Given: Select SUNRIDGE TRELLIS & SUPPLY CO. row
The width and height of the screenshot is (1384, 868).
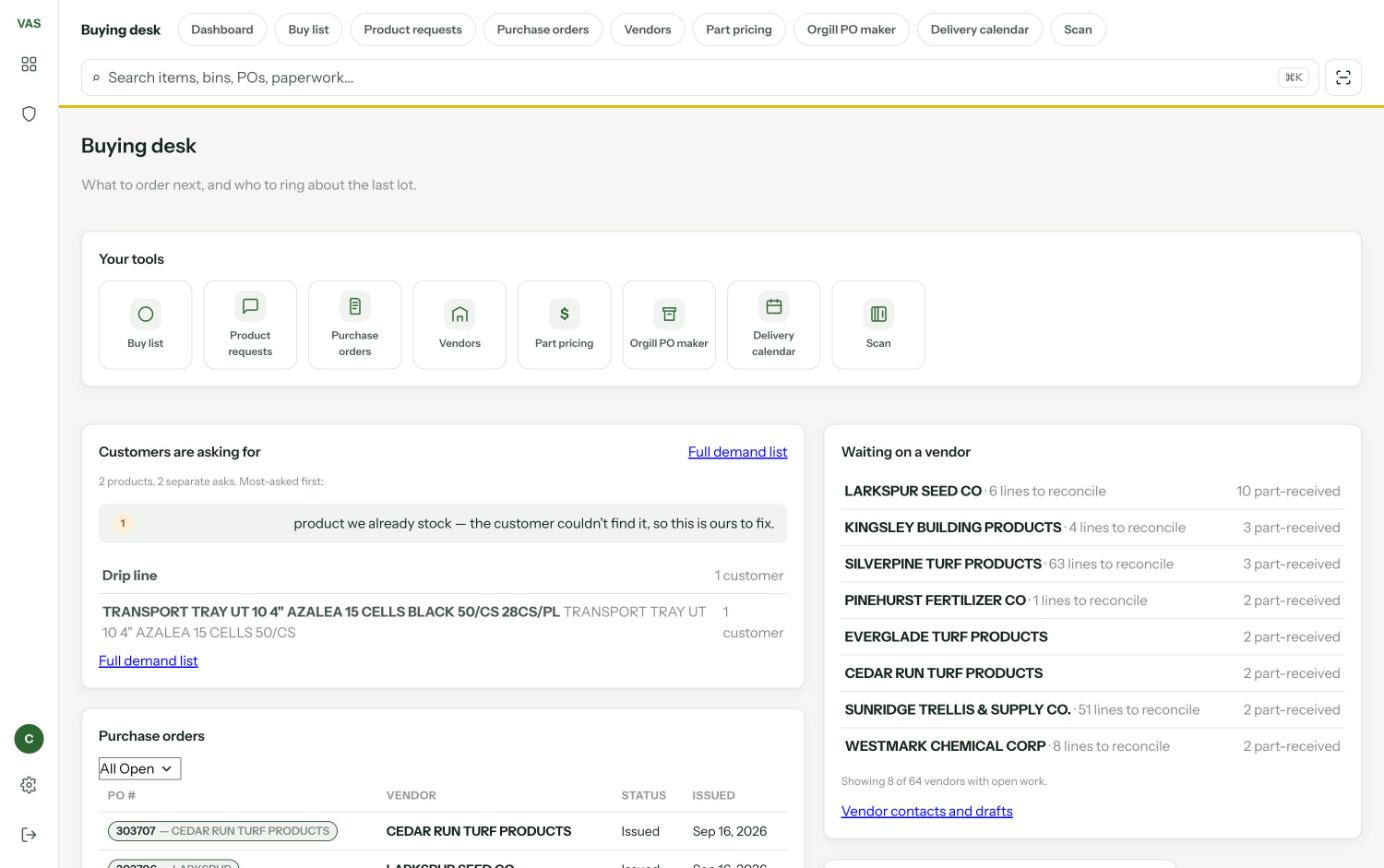Looking at the screenshot, I should (x=1092, y=710).
